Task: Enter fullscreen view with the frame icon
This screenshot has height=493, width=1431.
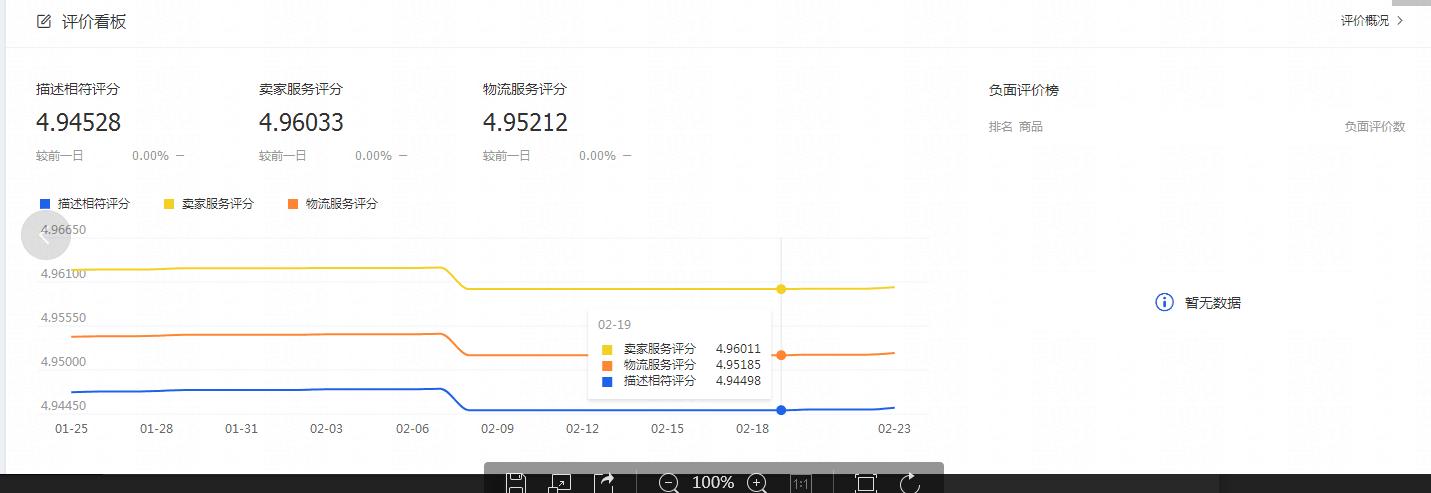Action: pyautogui.click(x=866, y=483)
